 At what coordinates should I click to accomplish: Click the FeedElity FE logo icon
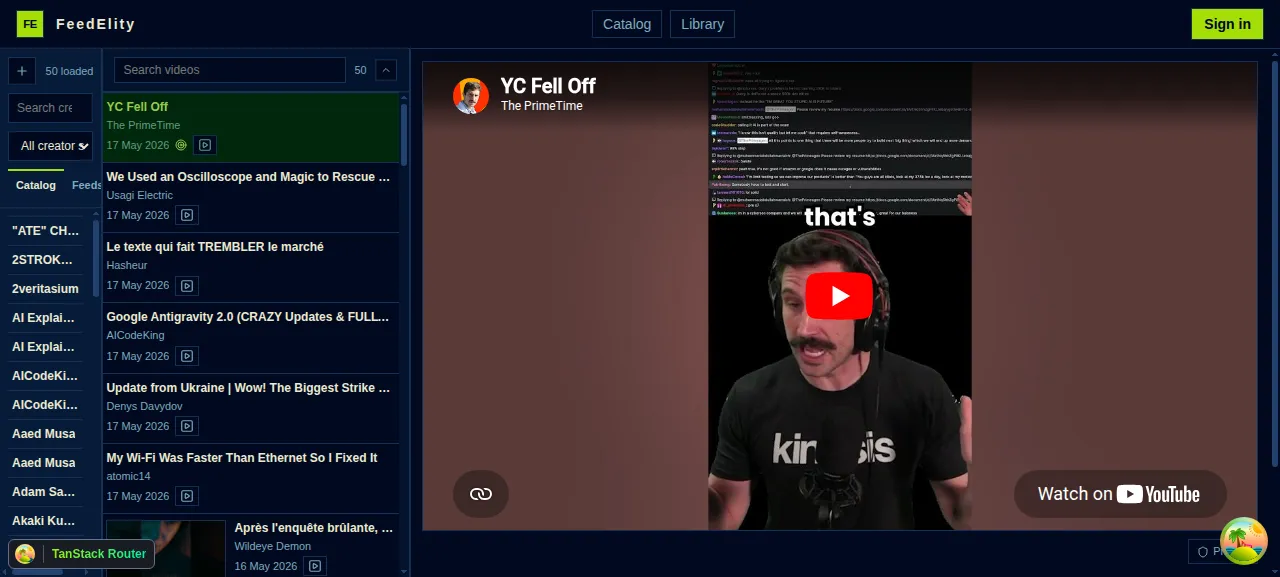coord(30,24)
